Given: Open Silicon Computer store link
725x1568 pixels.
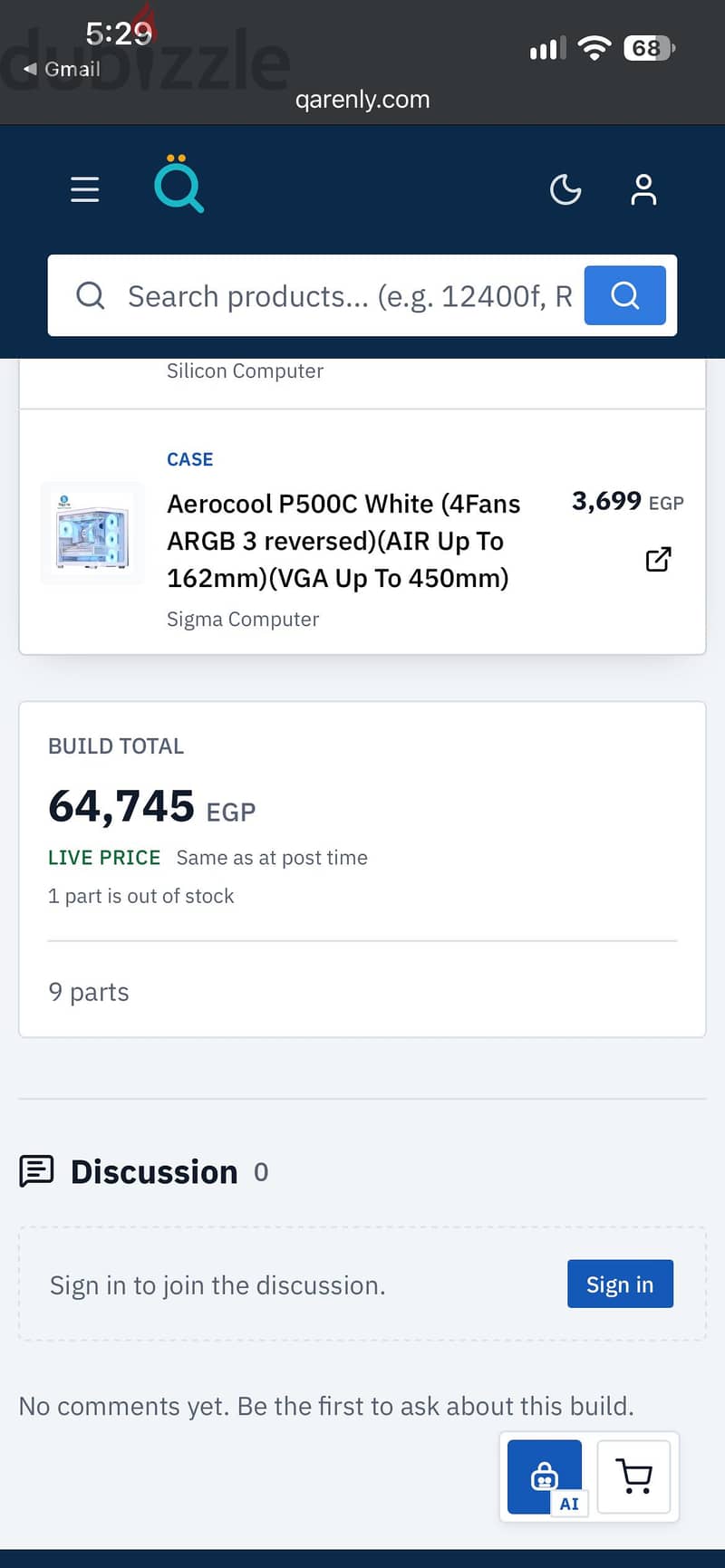Looking at the screenshot, I should click(245, 371).
